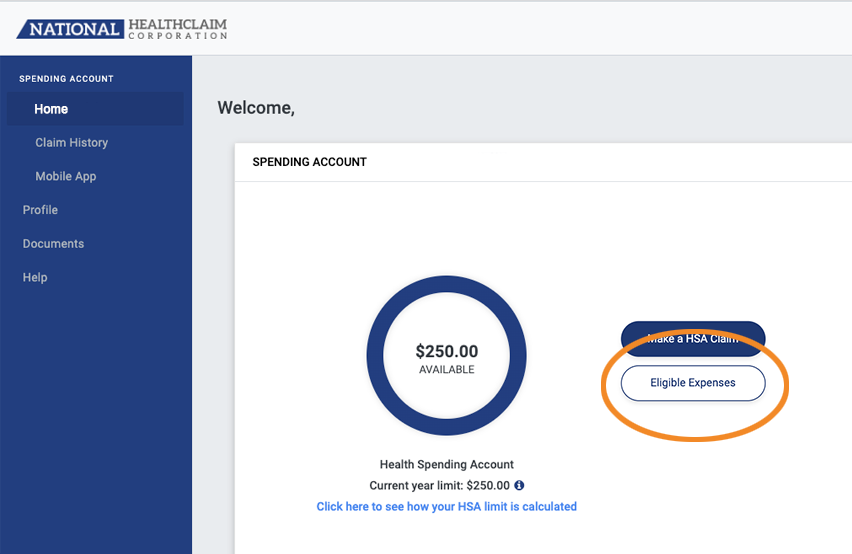The height and width of the screenshot is (554, 852).
Task: Click the SPENDING ACCOUNT card heading
Action: click(x=310, y=162)
